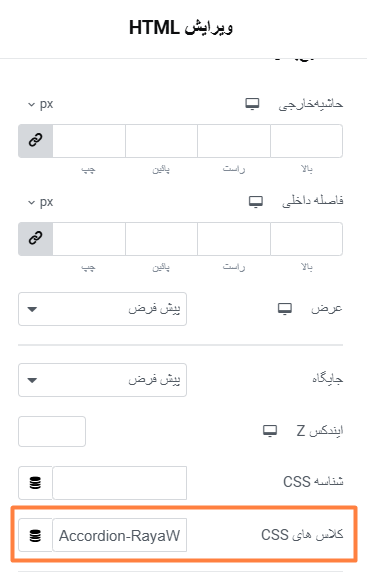
Task: Open the padding responsive device monitor icon
Action: (256, 202)
